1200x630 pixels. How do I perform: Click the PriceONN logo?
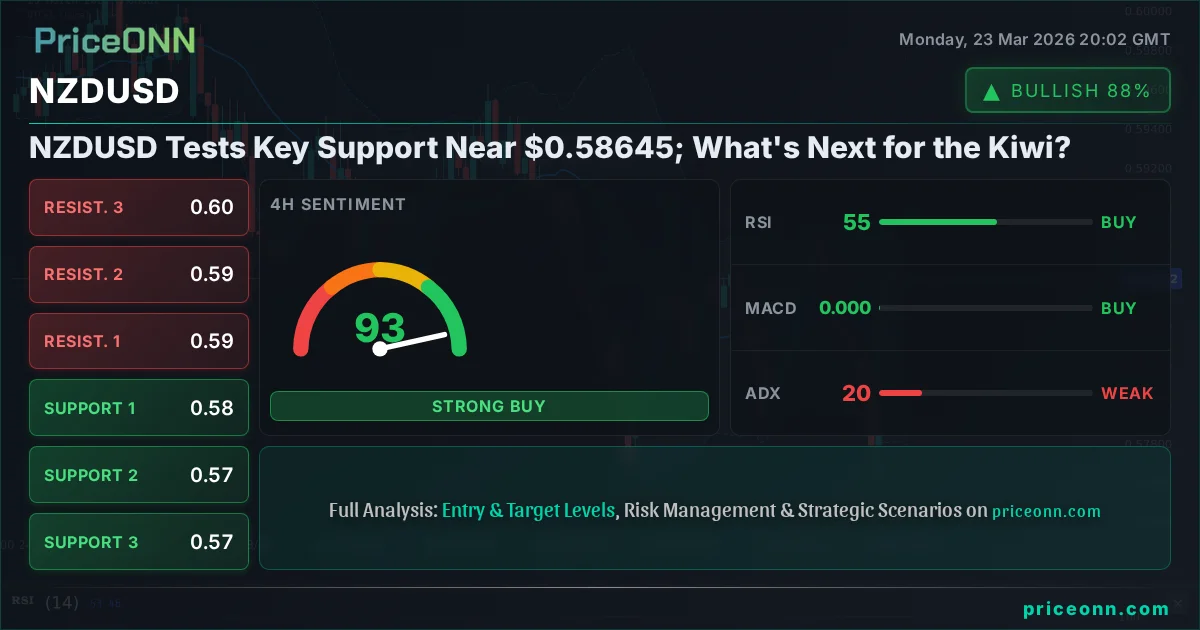coord(115,41)
